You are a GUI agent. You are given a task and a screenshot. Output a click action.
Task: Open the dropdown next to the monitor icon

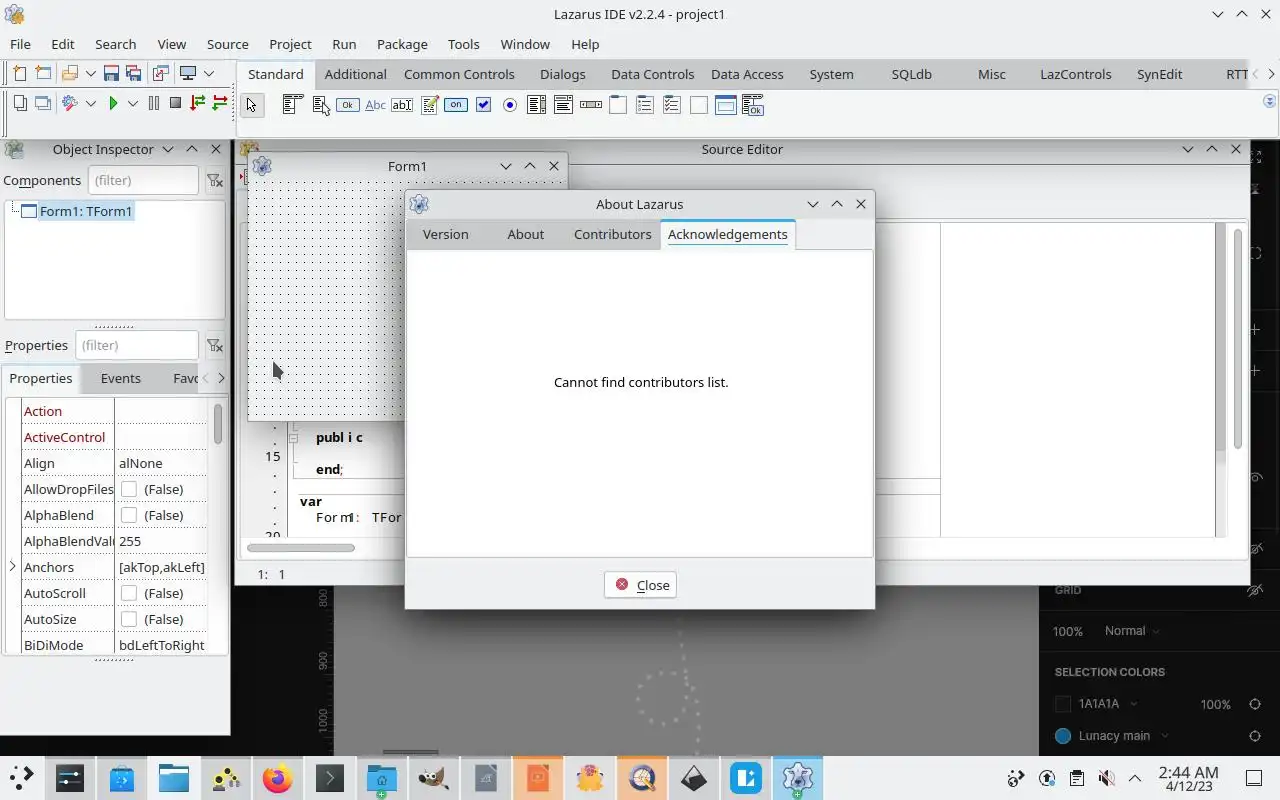(x=209, y=73)
